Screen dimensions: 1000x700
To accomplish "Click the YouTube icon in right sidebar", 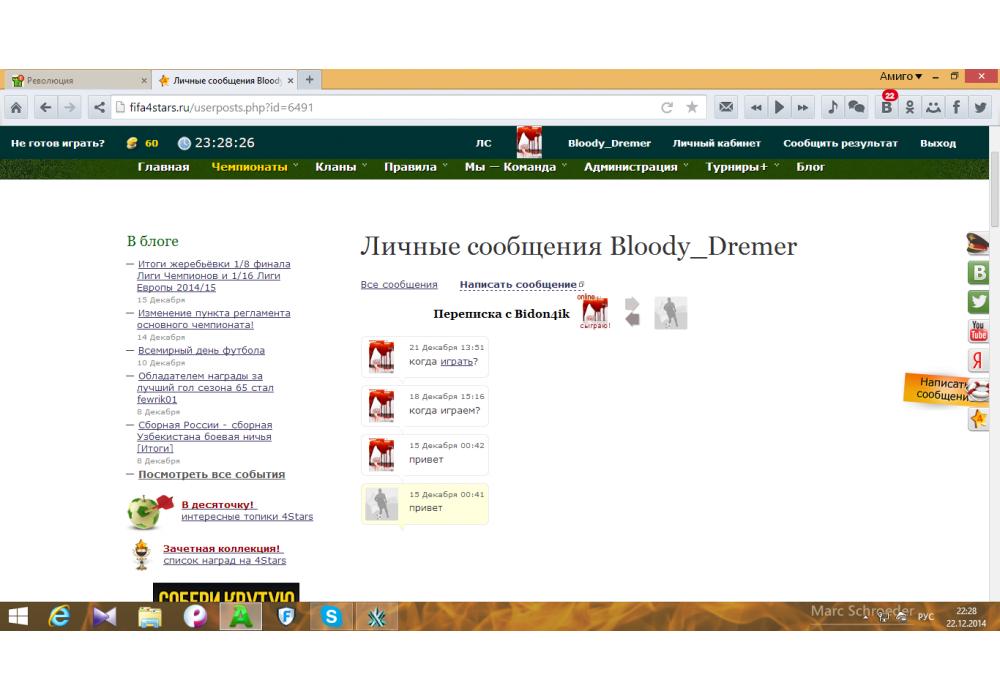I will click(x=978, y=331).
